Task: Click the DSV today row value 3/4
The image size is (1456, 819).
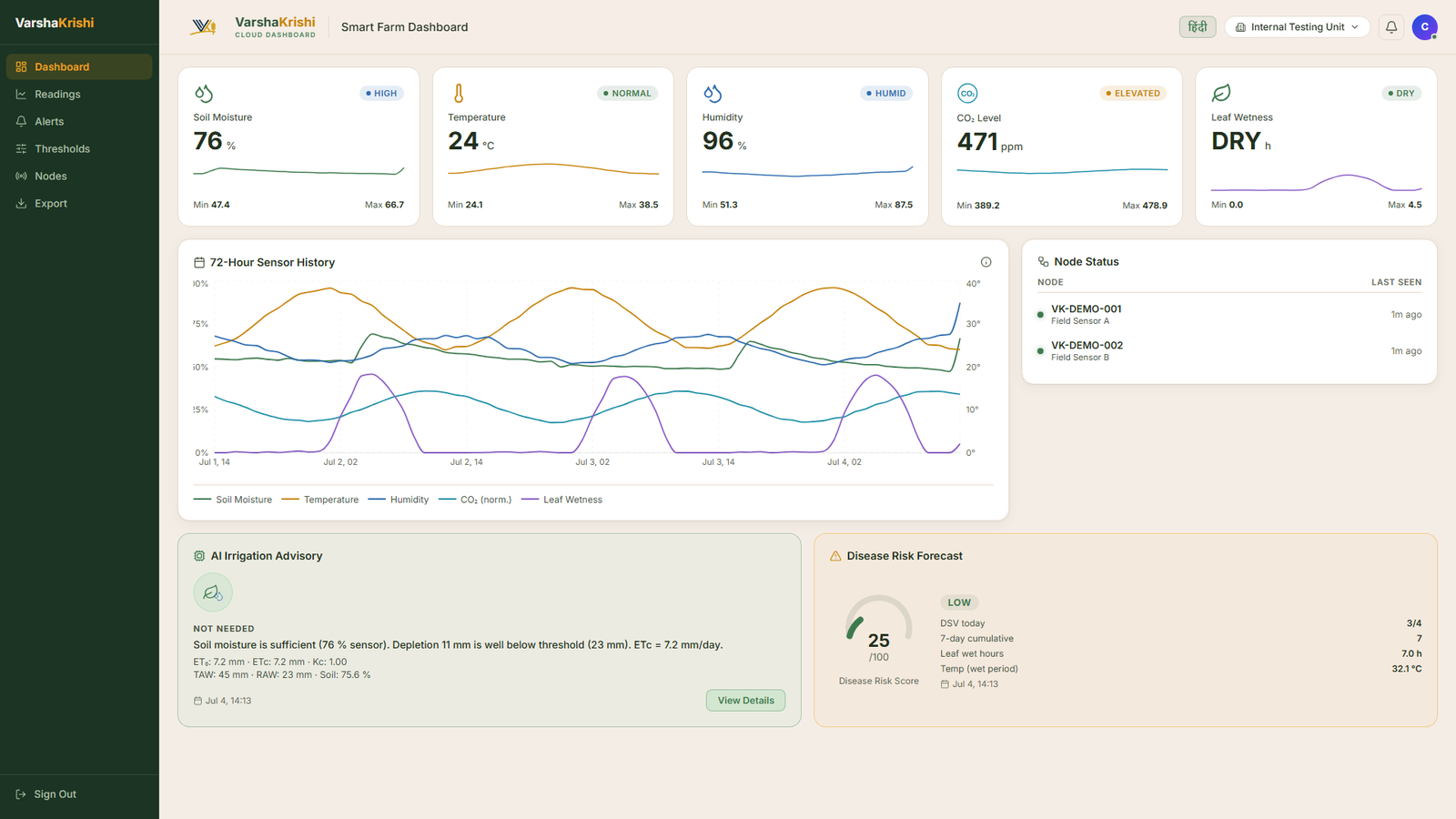Action: click(1414, 623)
